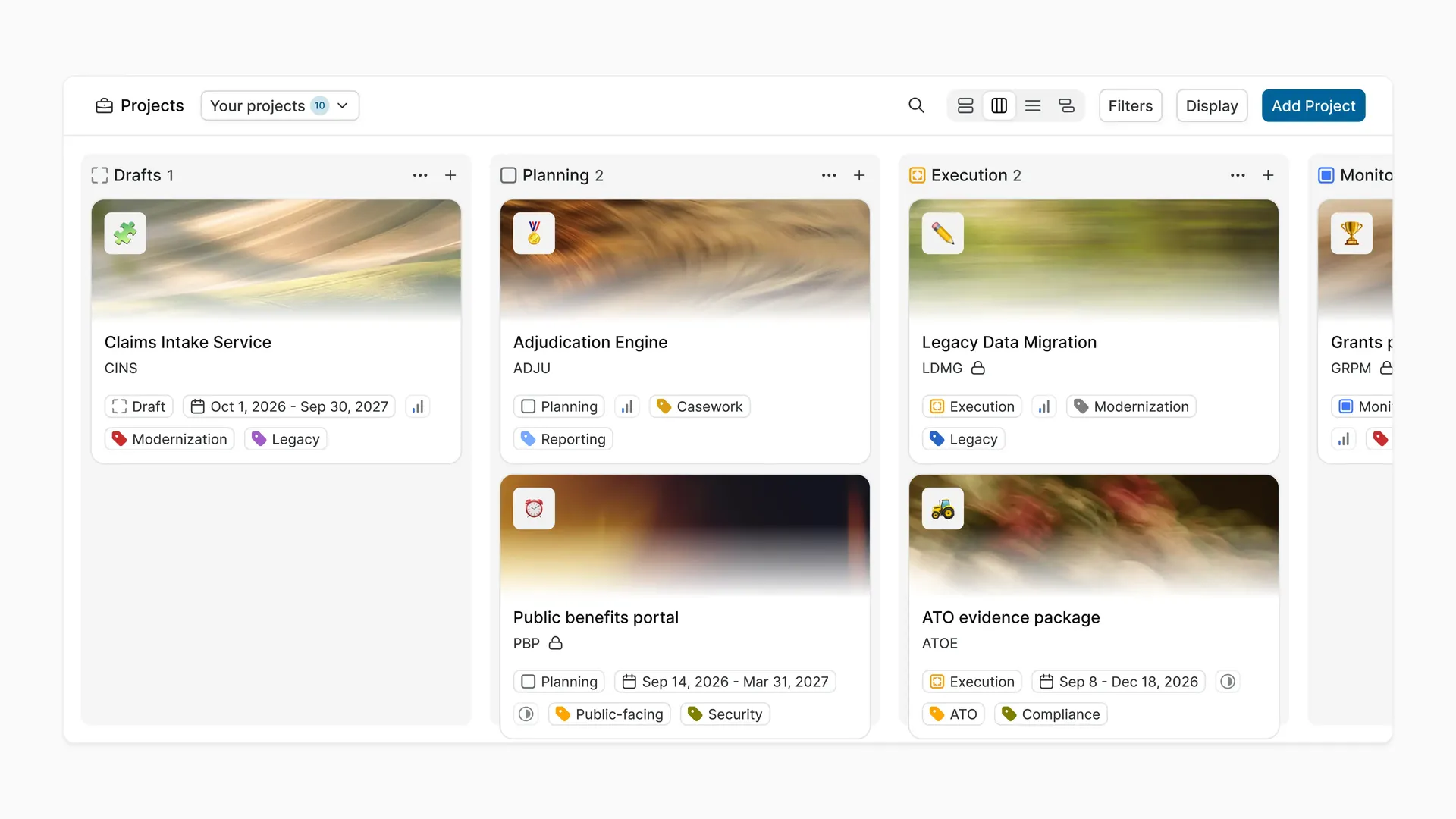Screen dimensions: 1456x819
Task: Click the tractor icon on ATO evidence package
Action: pos(943,508)
